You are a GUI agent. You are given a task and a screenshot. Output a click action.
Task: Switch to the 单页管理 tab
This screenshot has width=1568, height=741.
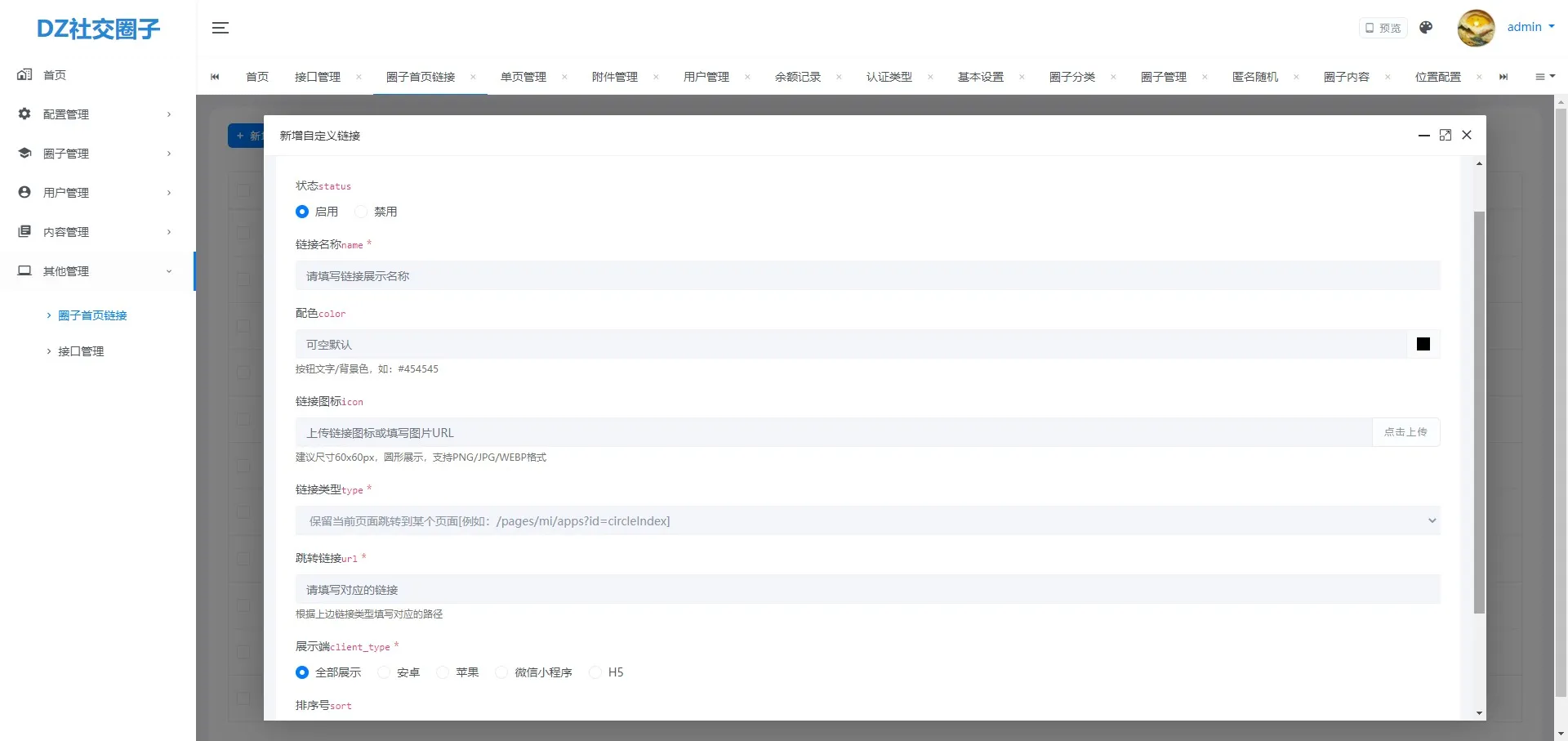click(523, 76)
